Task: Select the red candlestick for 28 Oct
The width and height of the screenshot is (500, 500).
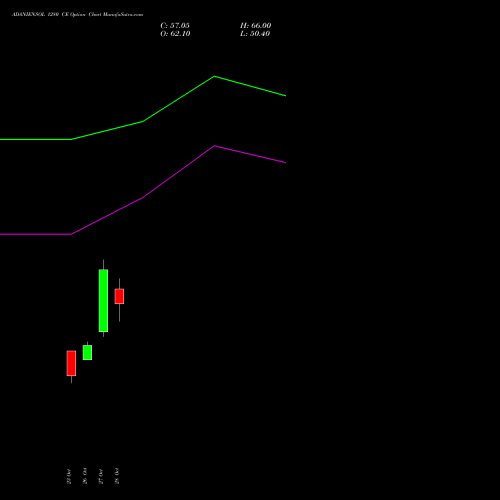Action: click(119, 296)
